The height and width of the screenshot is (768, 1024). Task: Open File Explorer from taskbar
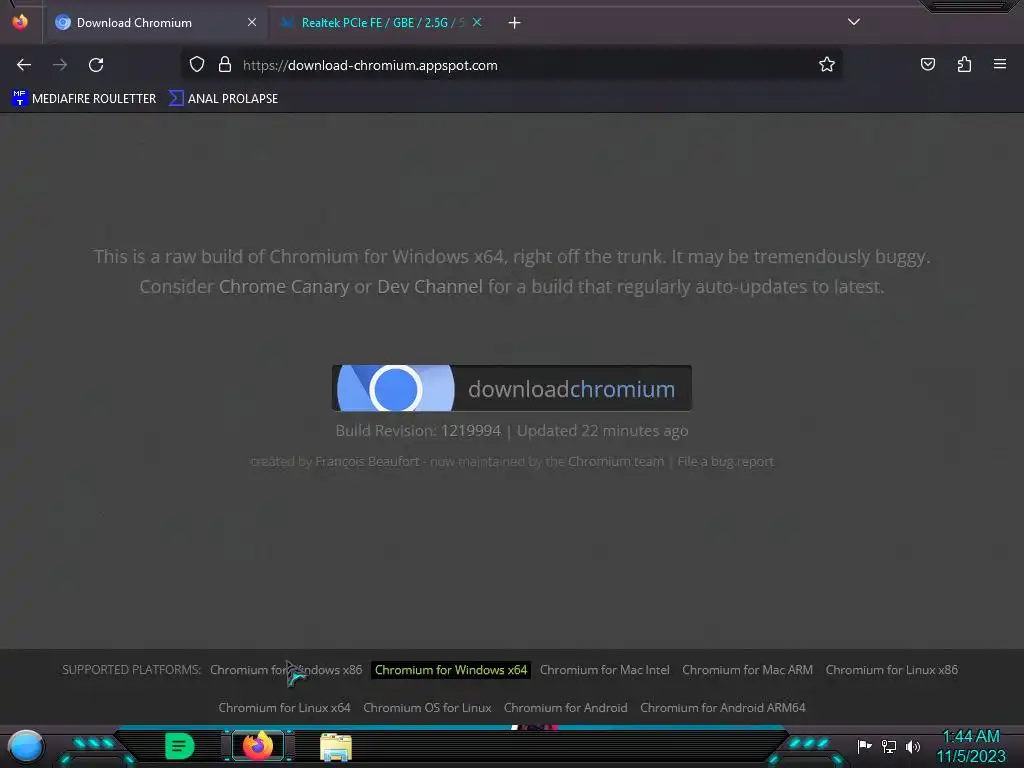pos(336,747)
